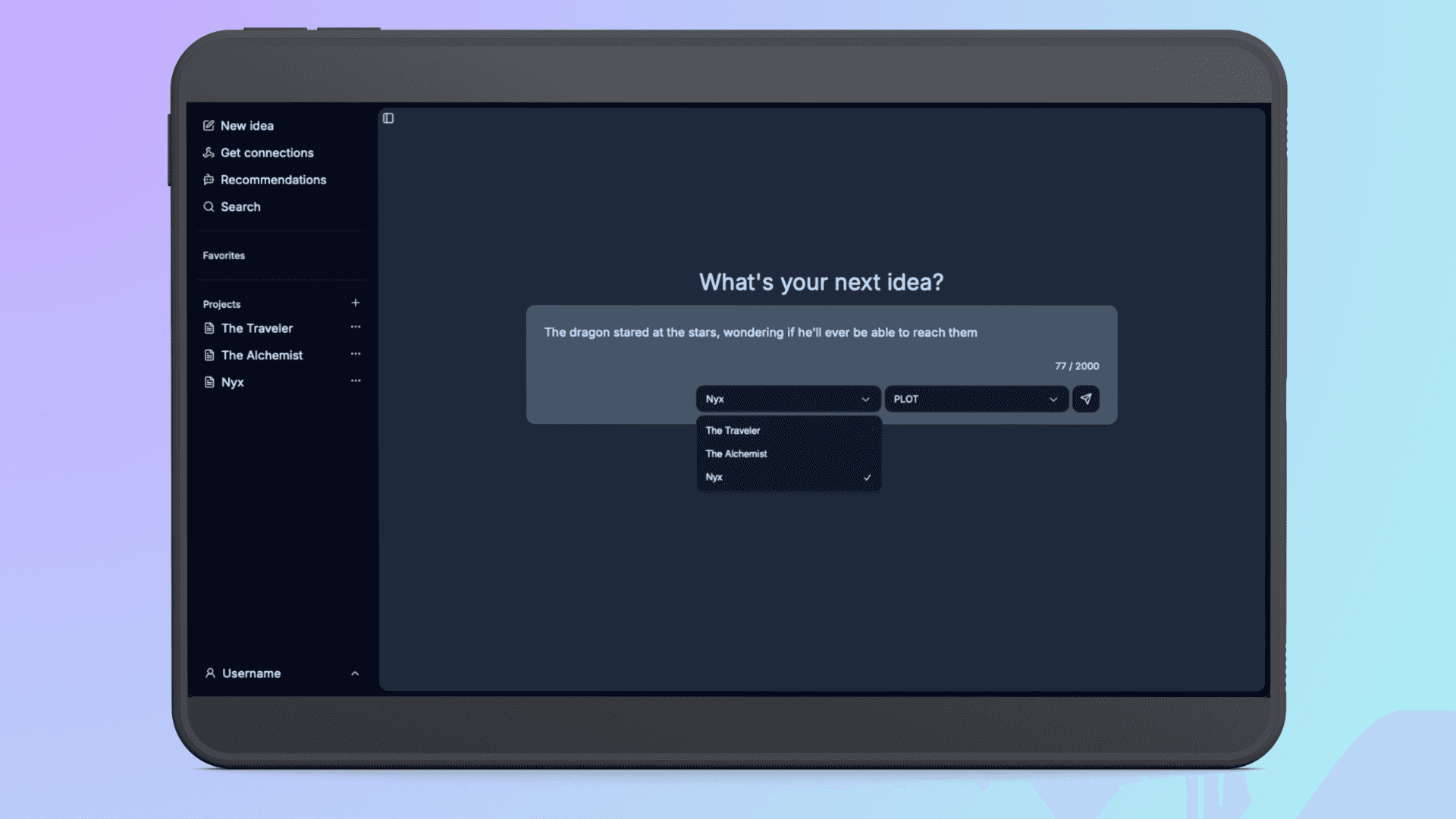Expand the PLOT category dropdown

[x=975, y=399]
